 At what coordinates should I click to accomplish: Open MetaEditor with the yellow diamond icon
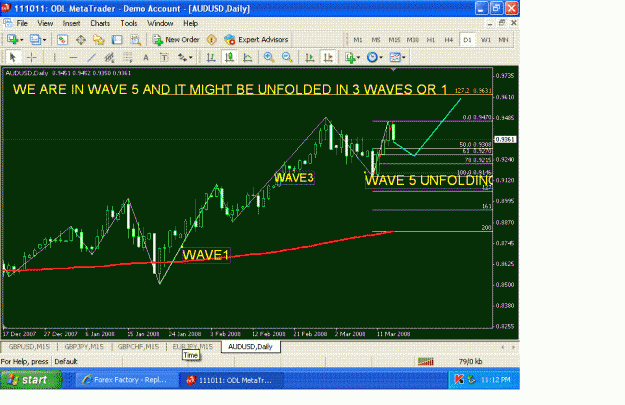coord(212,39)
